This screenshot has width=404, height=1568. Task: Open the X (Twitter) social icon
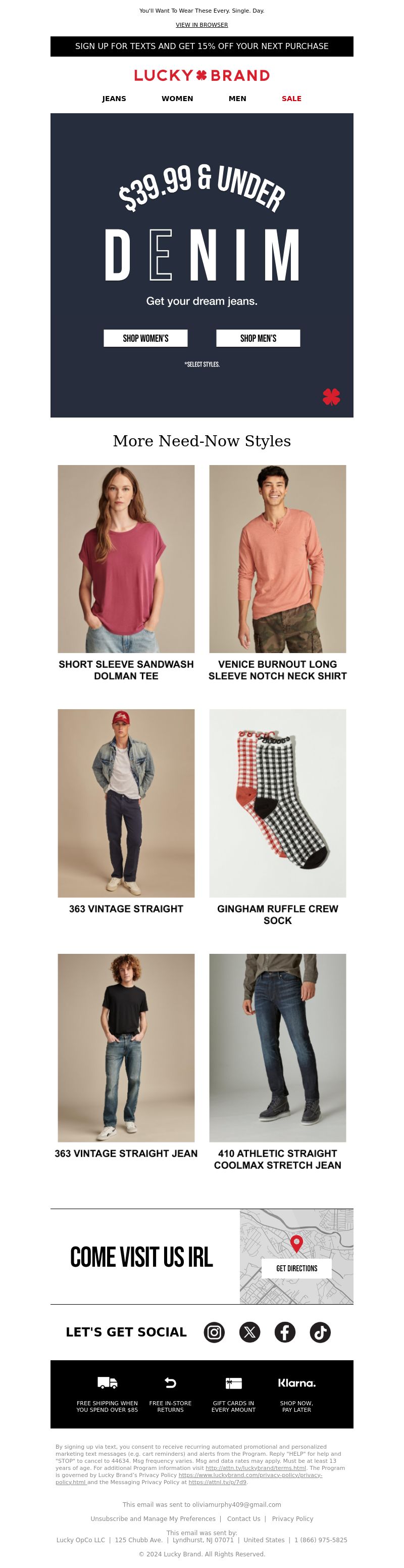[x=249, y=1332]
